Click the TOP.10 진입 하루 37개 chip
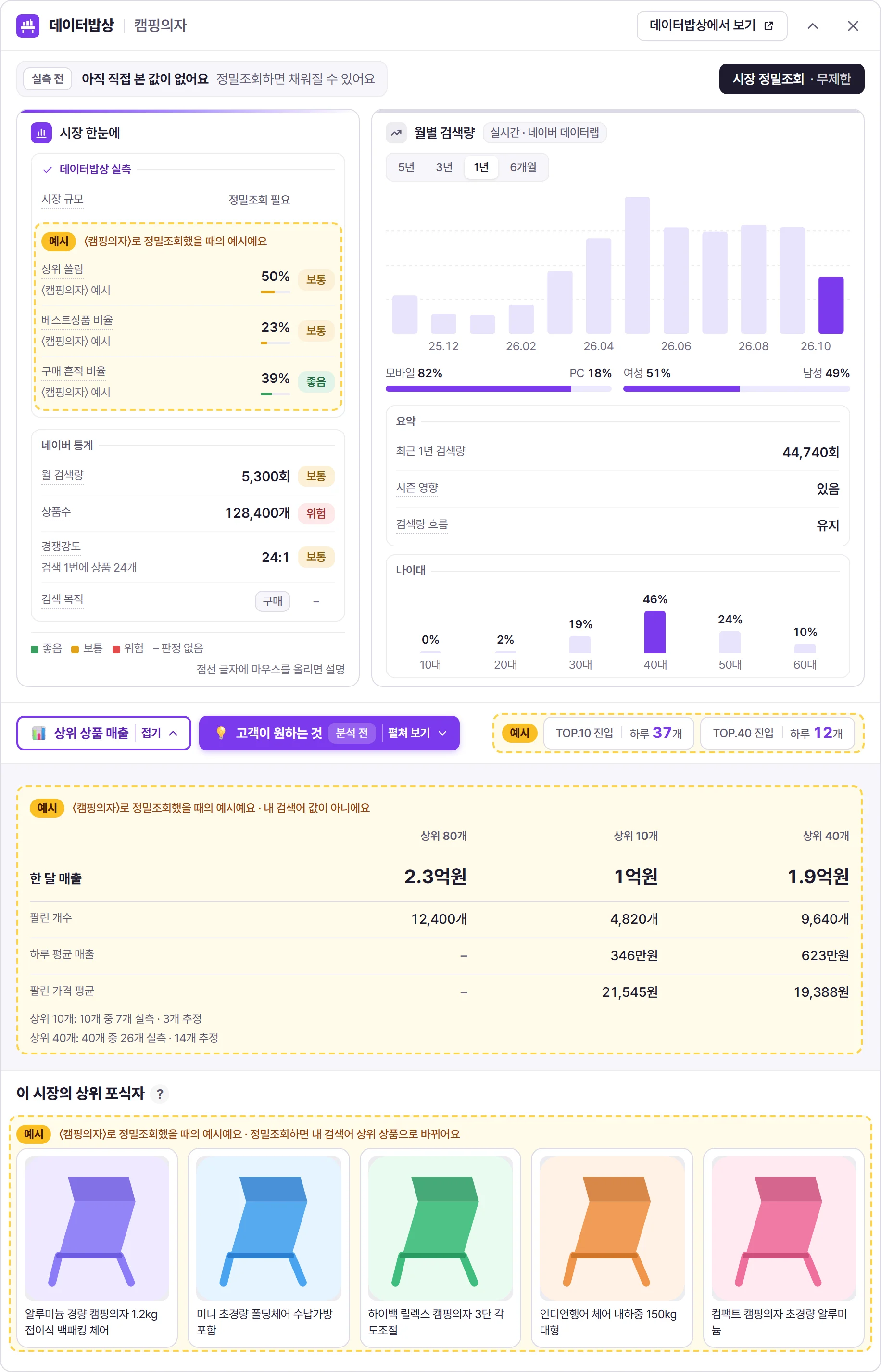Screen dimensions: 881x1372 pos(618,733)
